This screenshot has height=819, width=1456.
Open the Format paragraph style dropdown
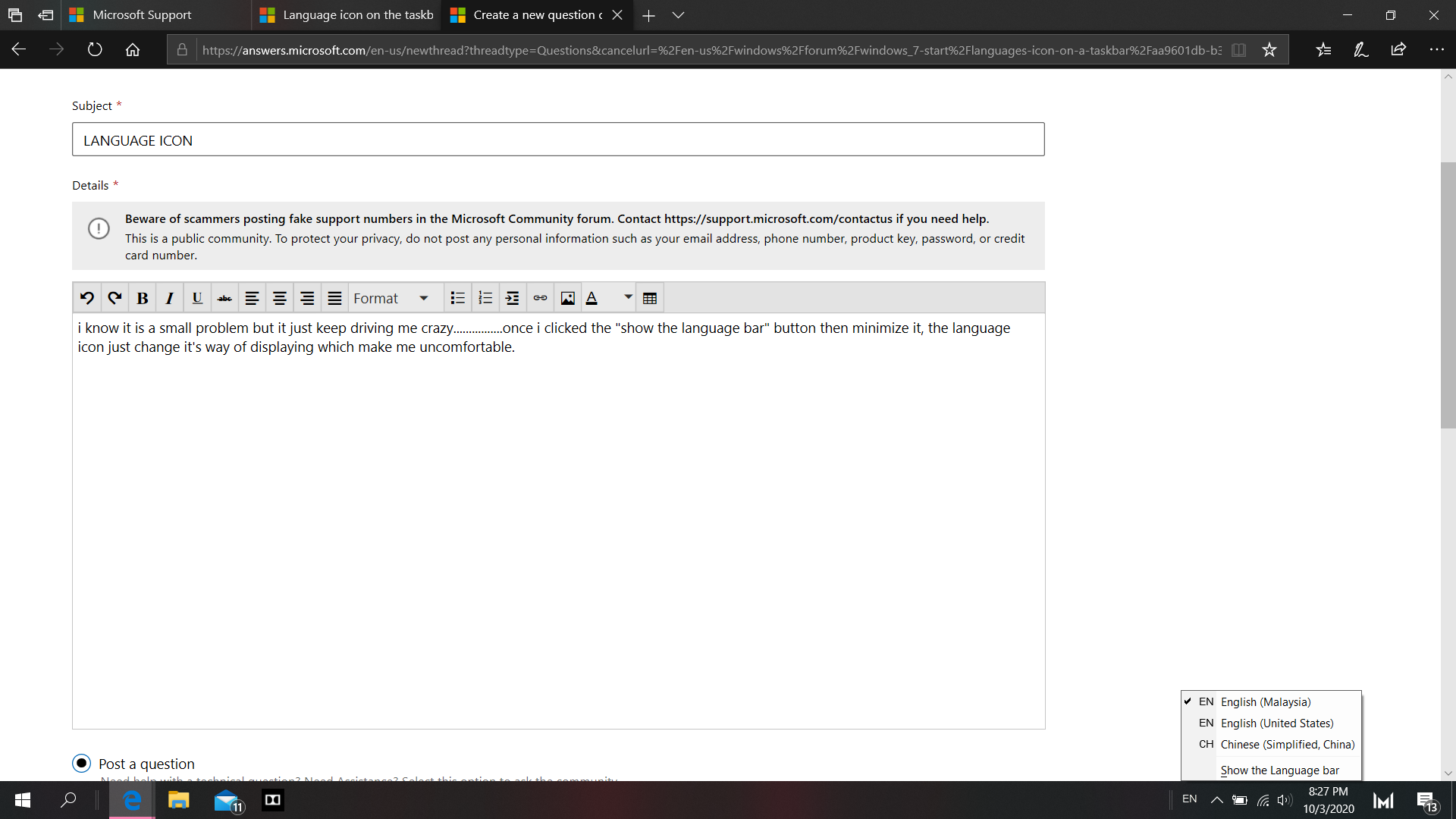391,298
